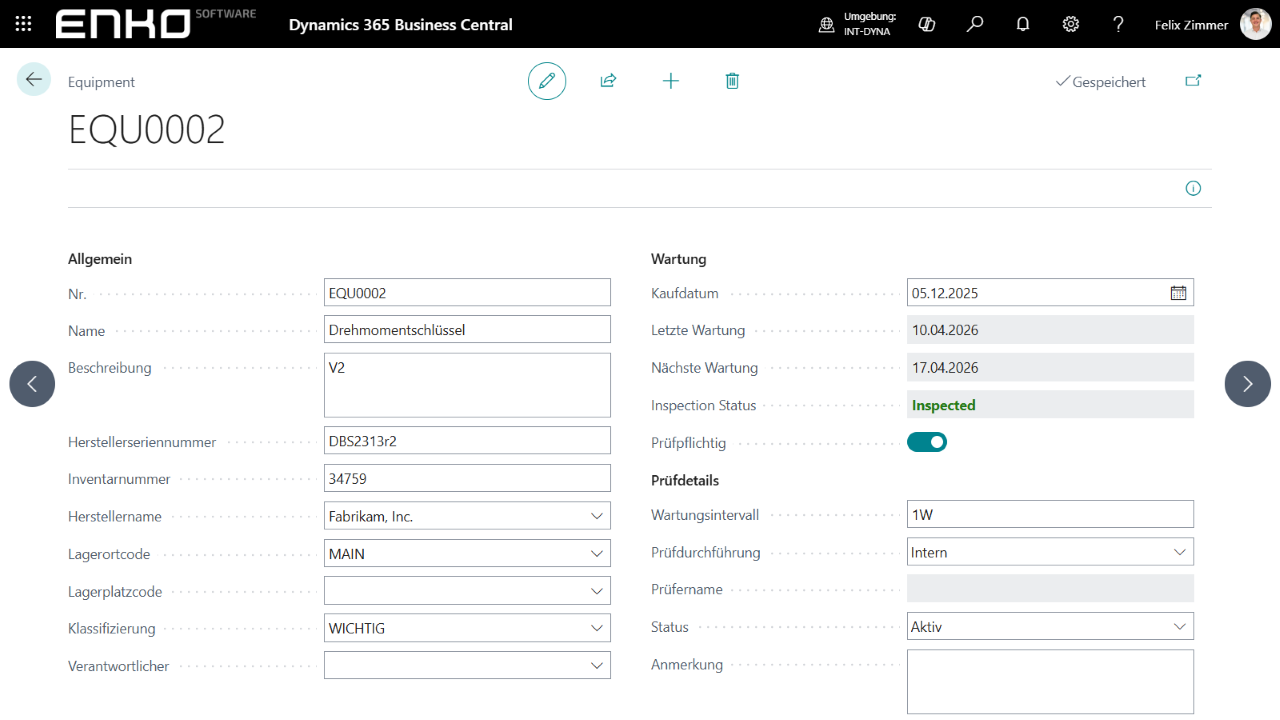1280x720 pixels.
Task: Open Kaufdatum calendar picker
Action: [1179, 293]
